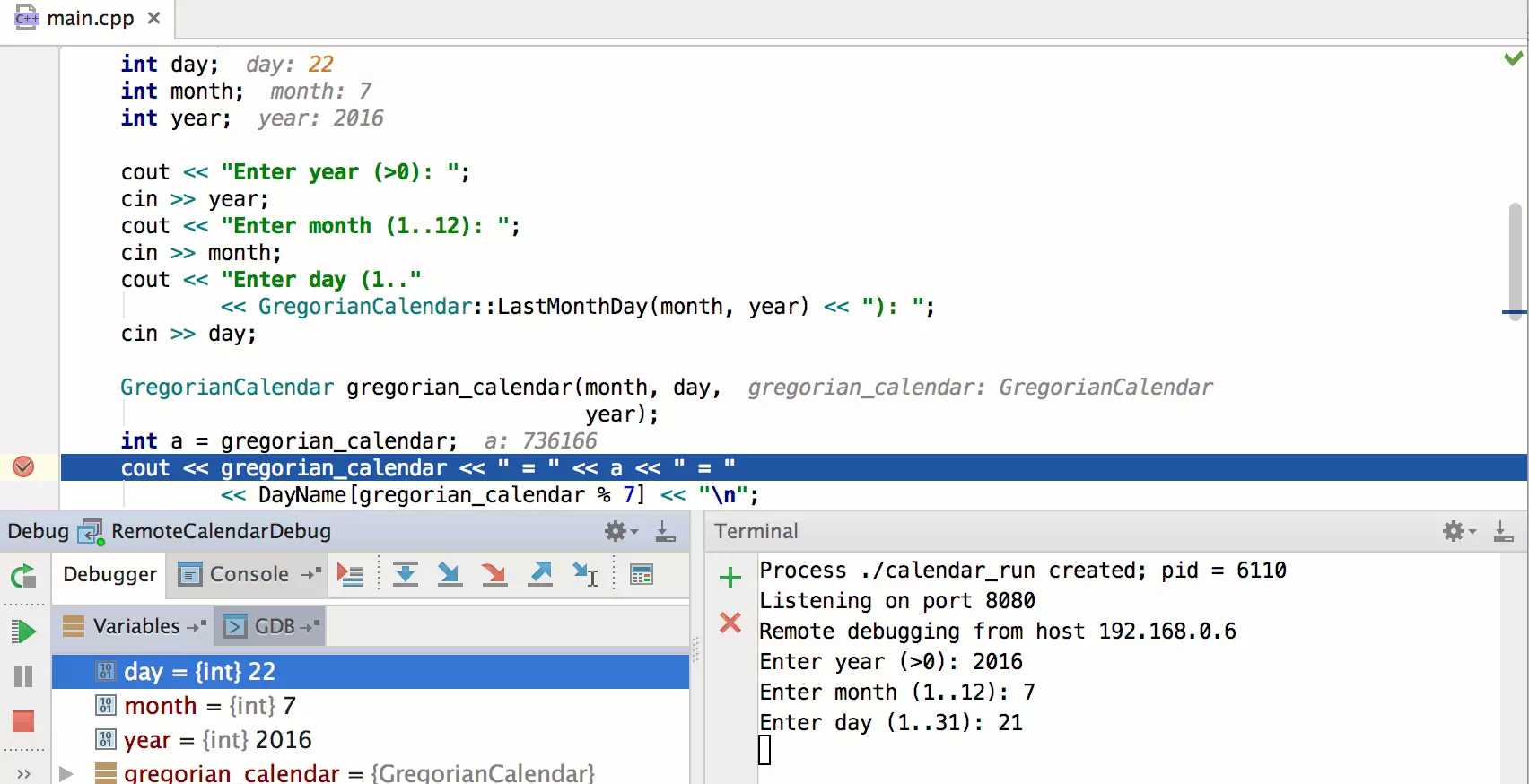Stop debugging with the red square
Viewport: 1529px width, 784px height.
tap(23, 721)
